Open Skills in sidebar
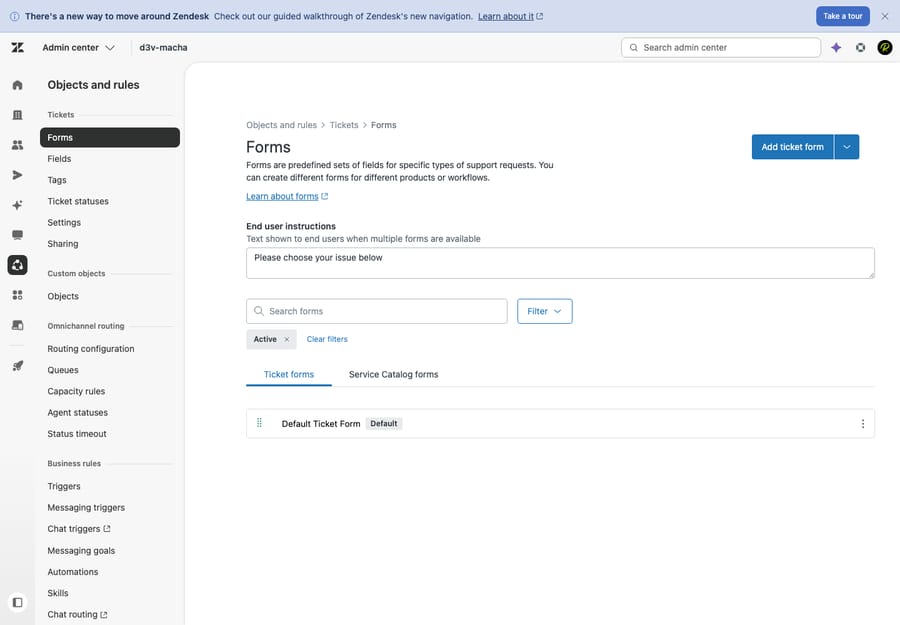The width and height of the screenshot is (900, 625). [x=58, y=593]
